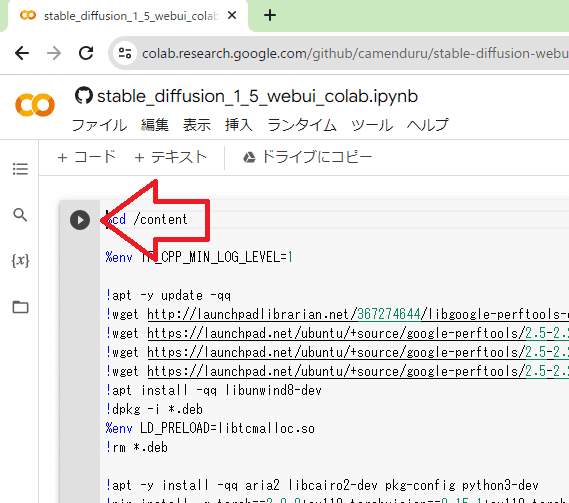The image size is (569, 503).
Task: Open site information icon in address bar
Action: [x=125, y=53]
